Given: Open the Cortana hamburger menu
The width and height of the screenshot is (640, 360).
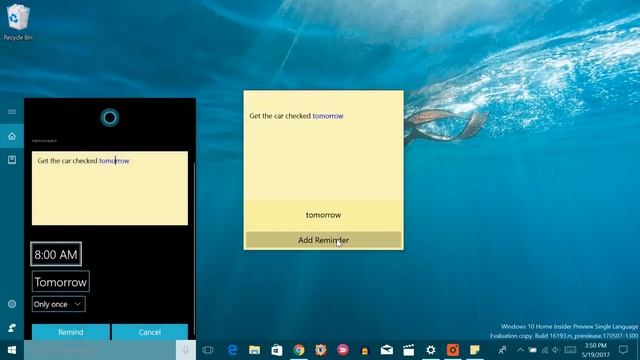Looking at the screenshot, I should (x=12, y=111).
